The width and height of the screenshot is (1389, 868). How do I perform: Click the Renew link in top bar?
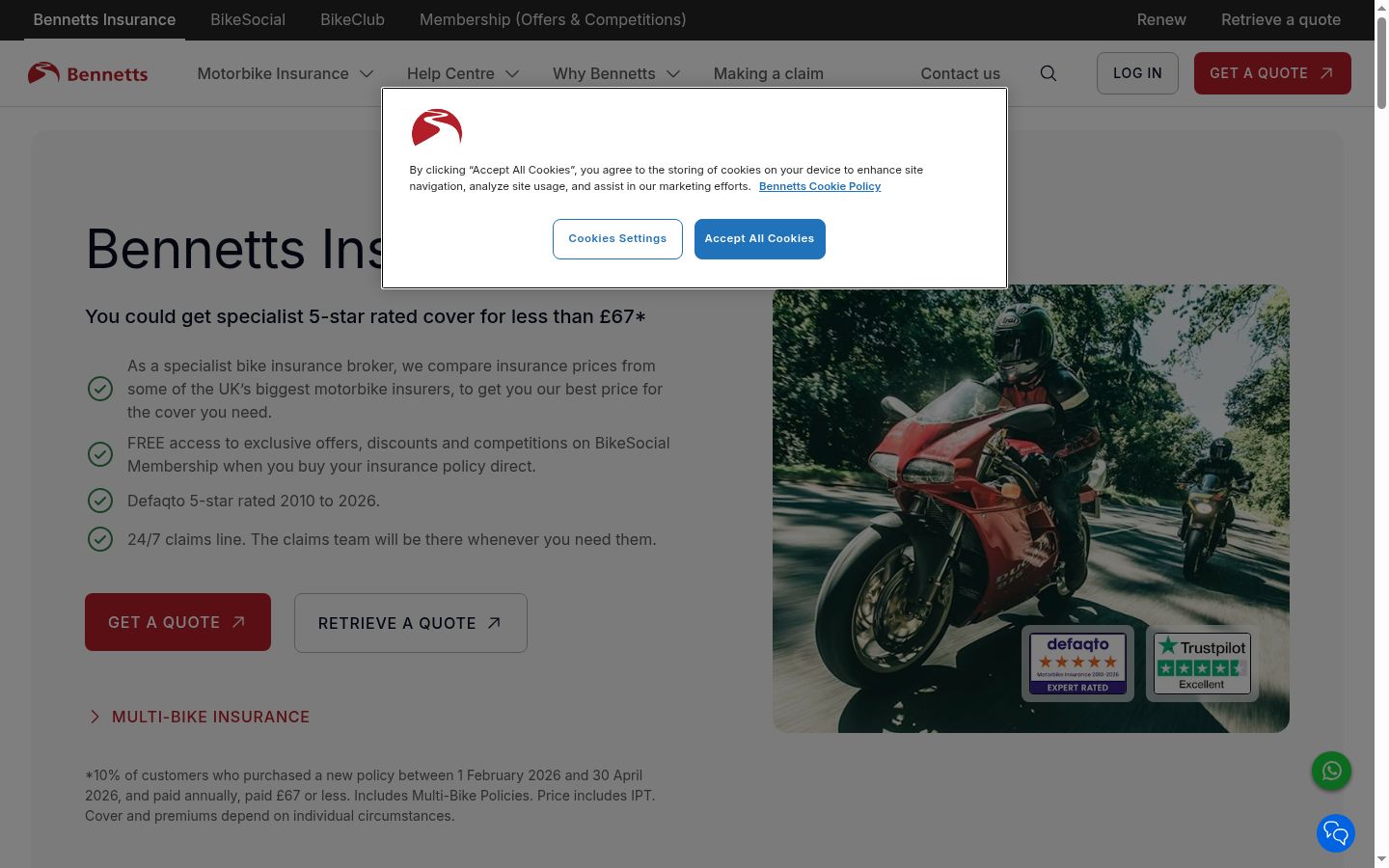[x=1161, y=19]
